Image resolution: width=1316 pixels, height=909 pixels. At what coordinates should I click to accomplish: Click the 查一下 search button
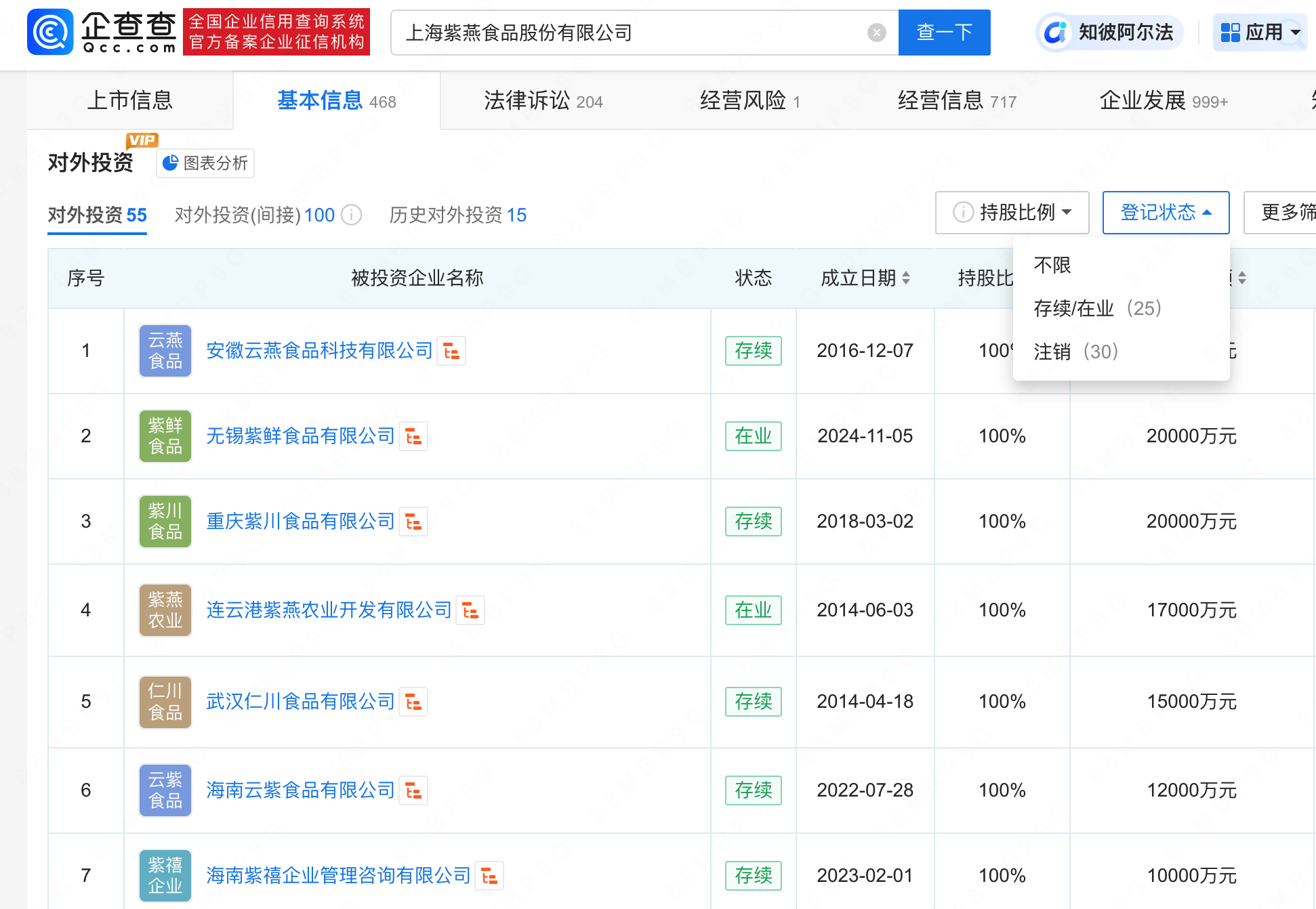[944, 33]
